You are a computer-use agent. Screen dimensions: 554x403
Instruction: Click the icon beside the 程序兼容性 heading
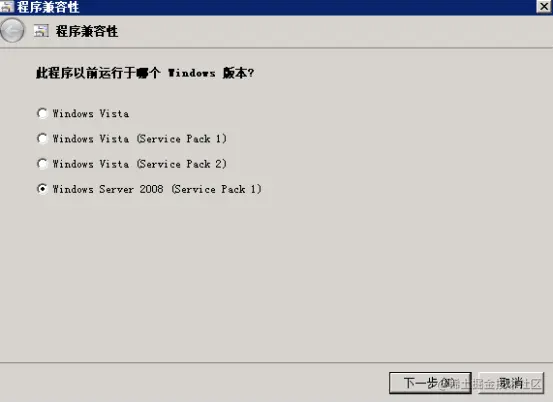click(x=41, y=31)
